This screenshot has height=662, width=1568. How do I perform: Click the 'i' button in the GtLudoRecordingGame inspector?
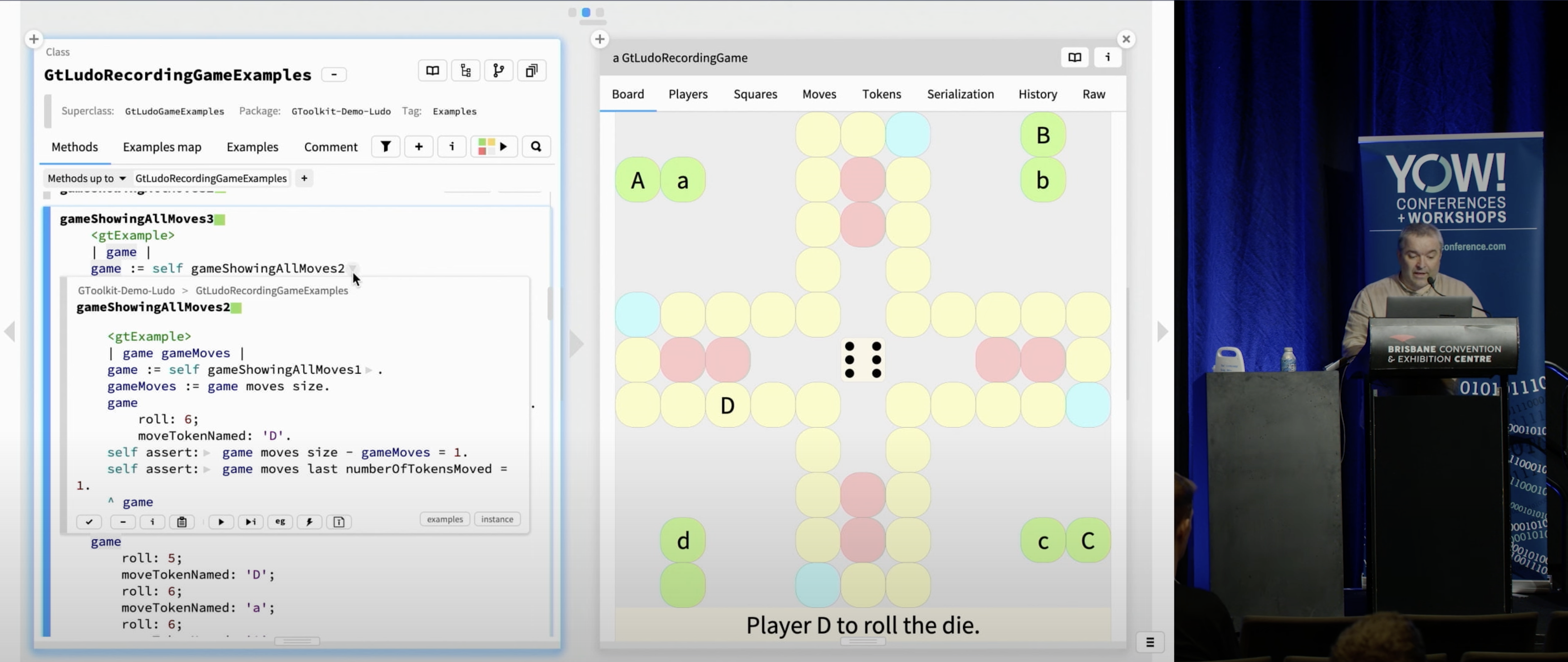click(x=1108, y=57)
